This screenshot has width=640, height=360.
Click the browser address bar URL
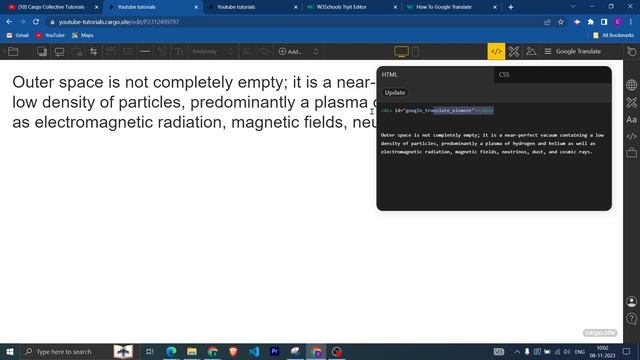pos(119,22)
